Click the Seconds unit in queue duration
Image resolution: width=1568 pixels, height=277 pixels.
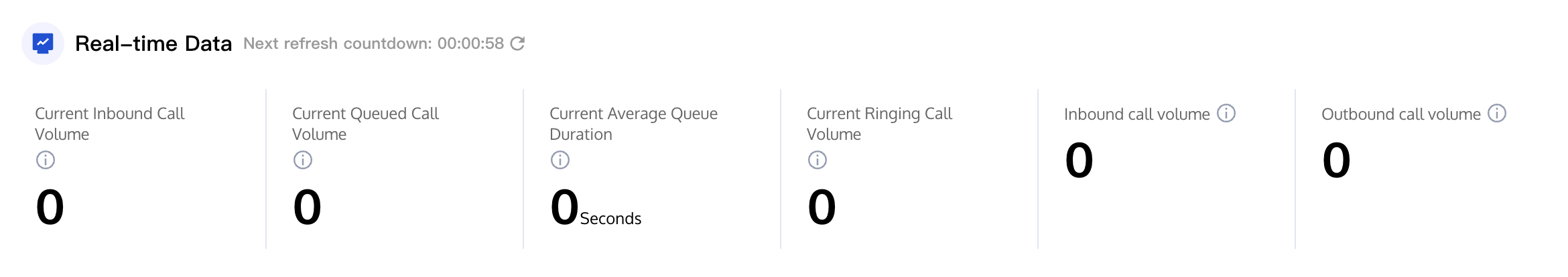click(610, 219)
